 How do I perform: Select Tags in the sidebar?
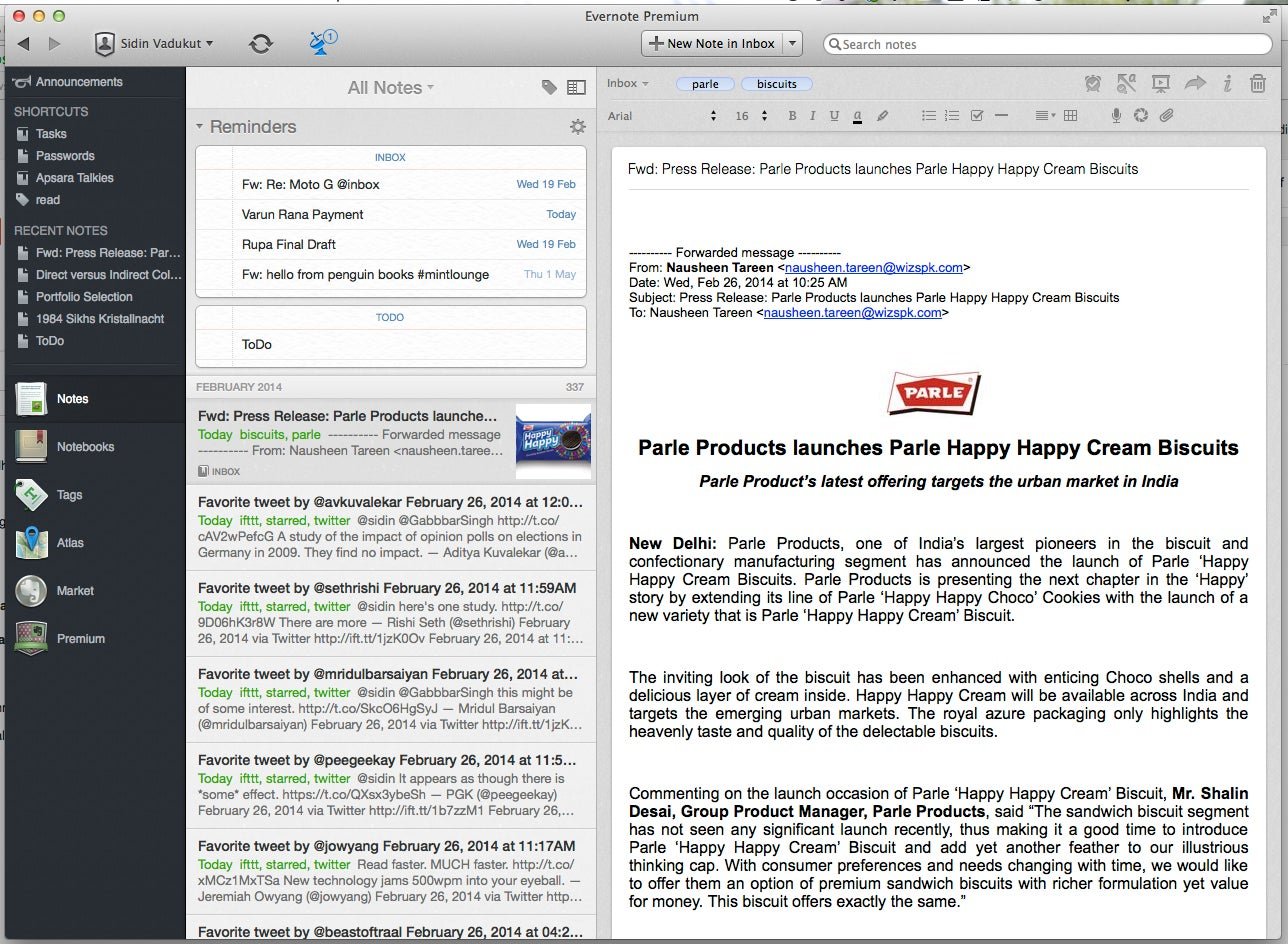pyautogui.click(x=93, y=495)
